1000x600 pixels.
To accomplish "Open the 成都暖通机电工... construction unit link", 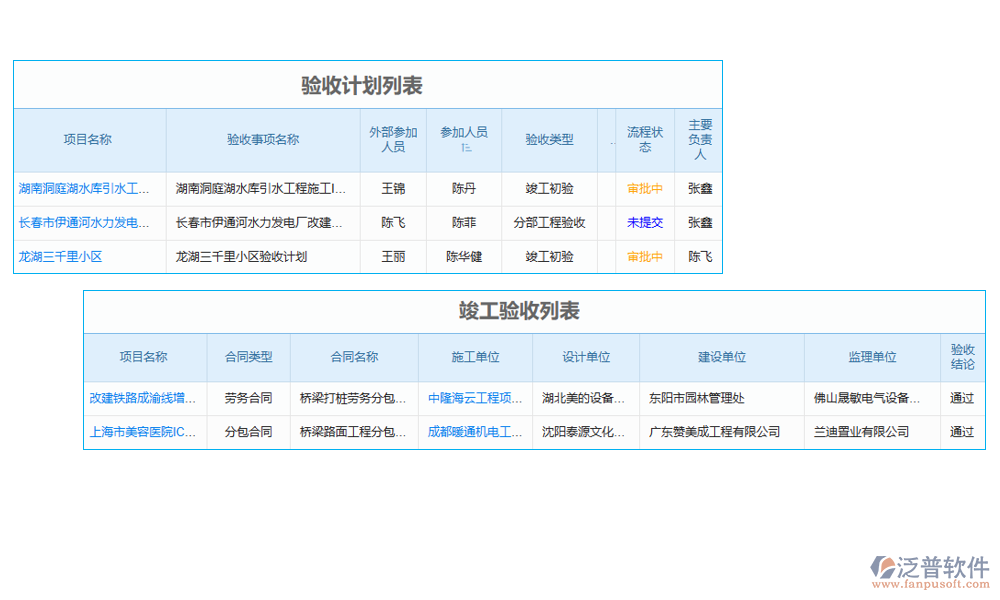I will (x=471, y=432).
